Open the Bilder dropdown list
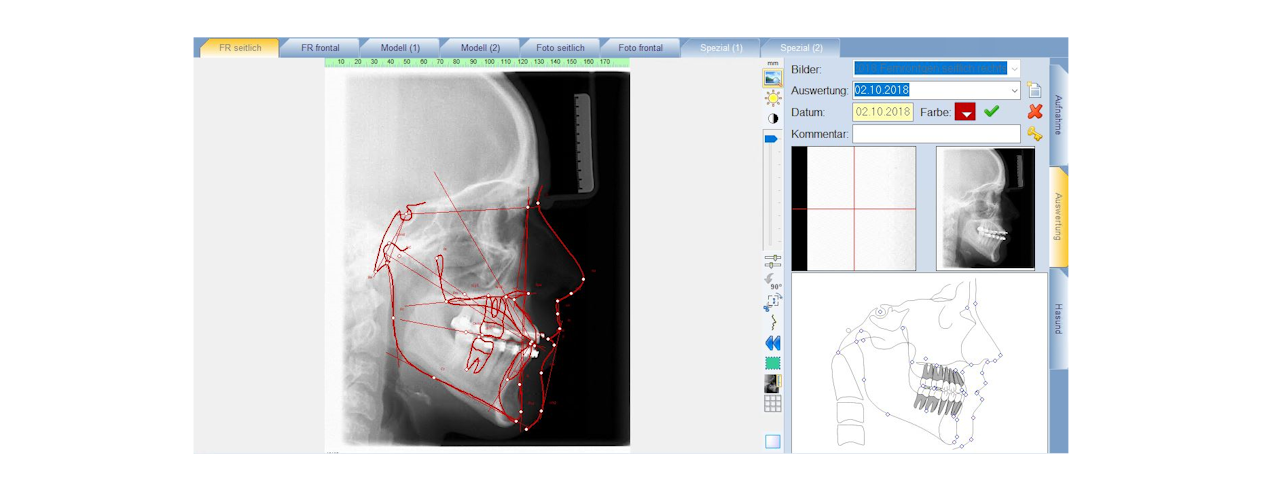Image resolution: width=1264 pixels, height=500 pixels. [x=1014, y=68]
